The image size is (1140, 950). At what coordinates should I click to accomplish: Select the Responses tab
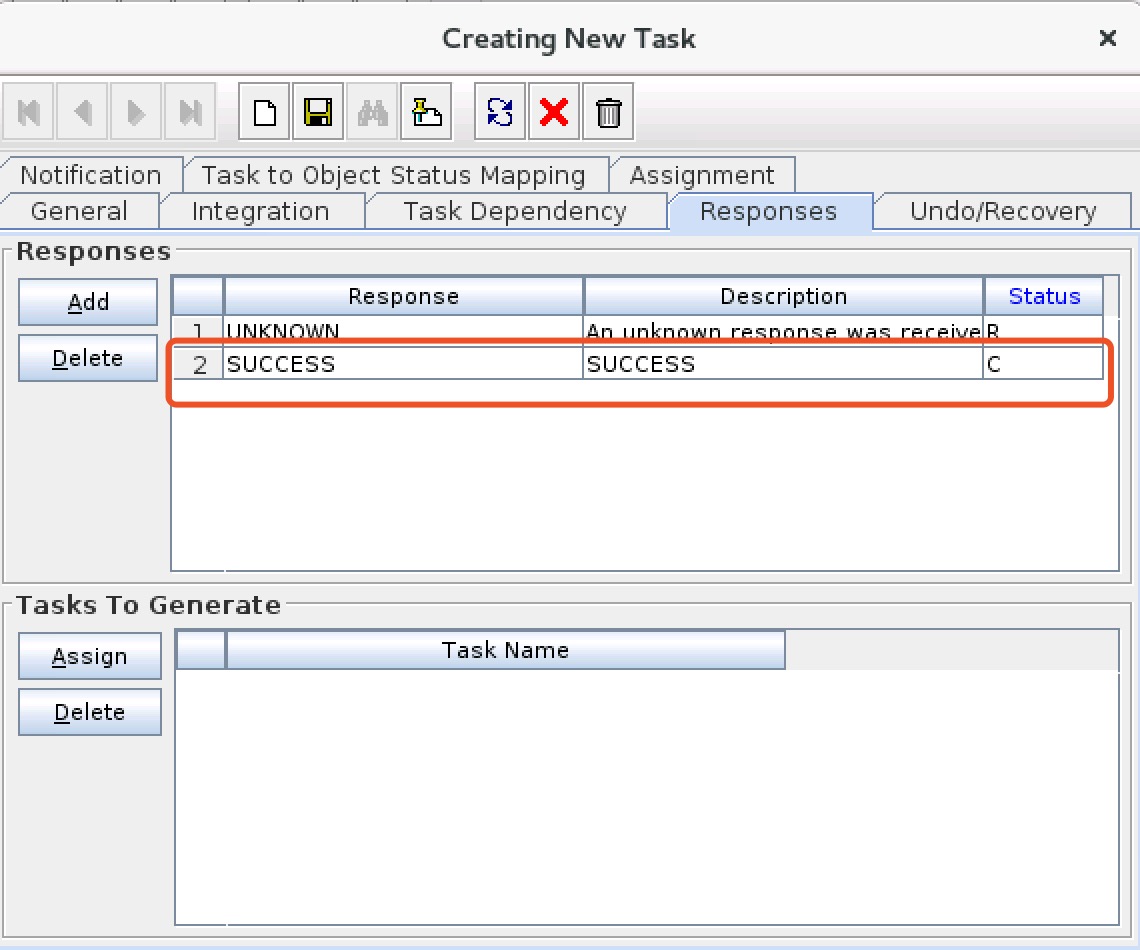(x=768, y=211)
